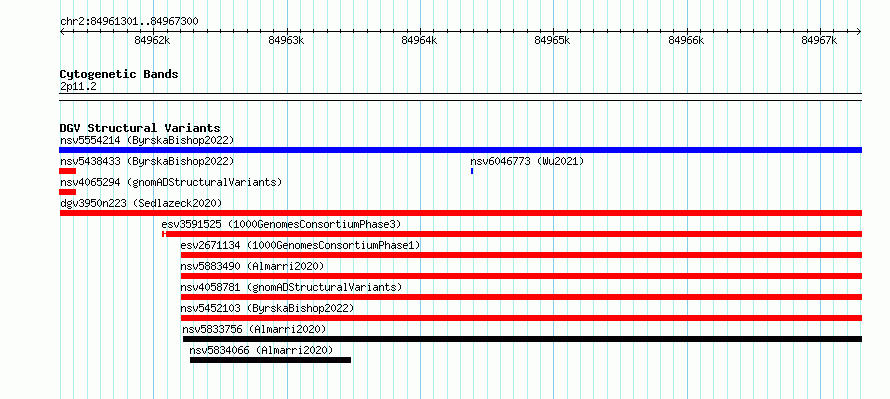
Task: Click the tiny blue nsv6046773 marker
Action: click(x=472, y=171)
